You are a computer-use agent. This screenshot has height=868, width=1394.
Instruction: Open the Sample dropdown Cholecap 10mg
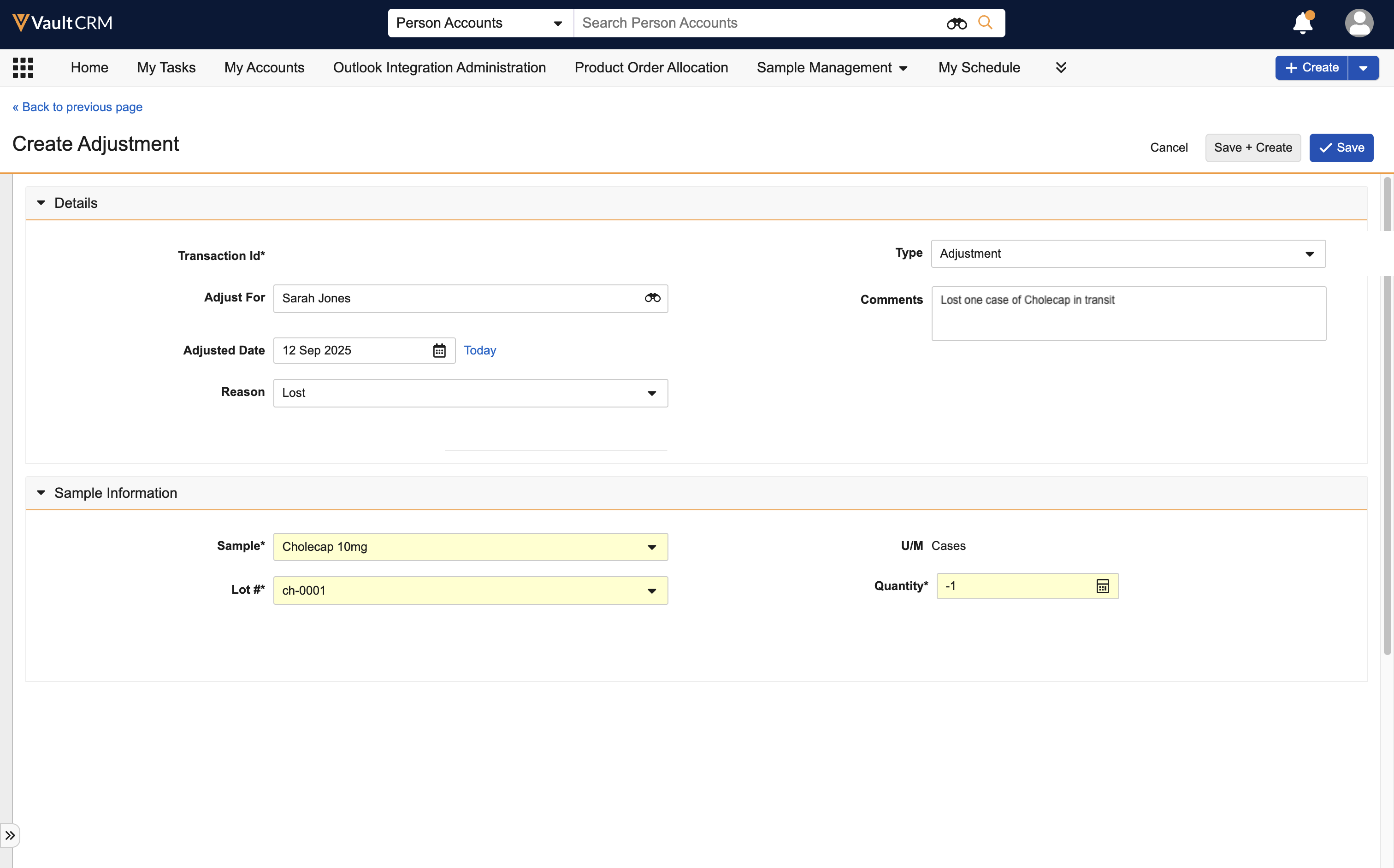[470, 547]
